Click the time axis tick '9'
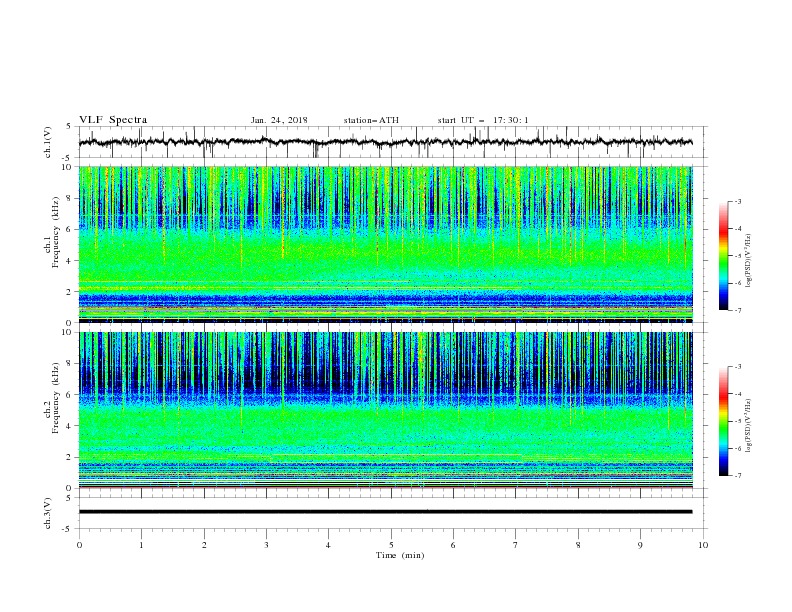 tap(640, 545)
